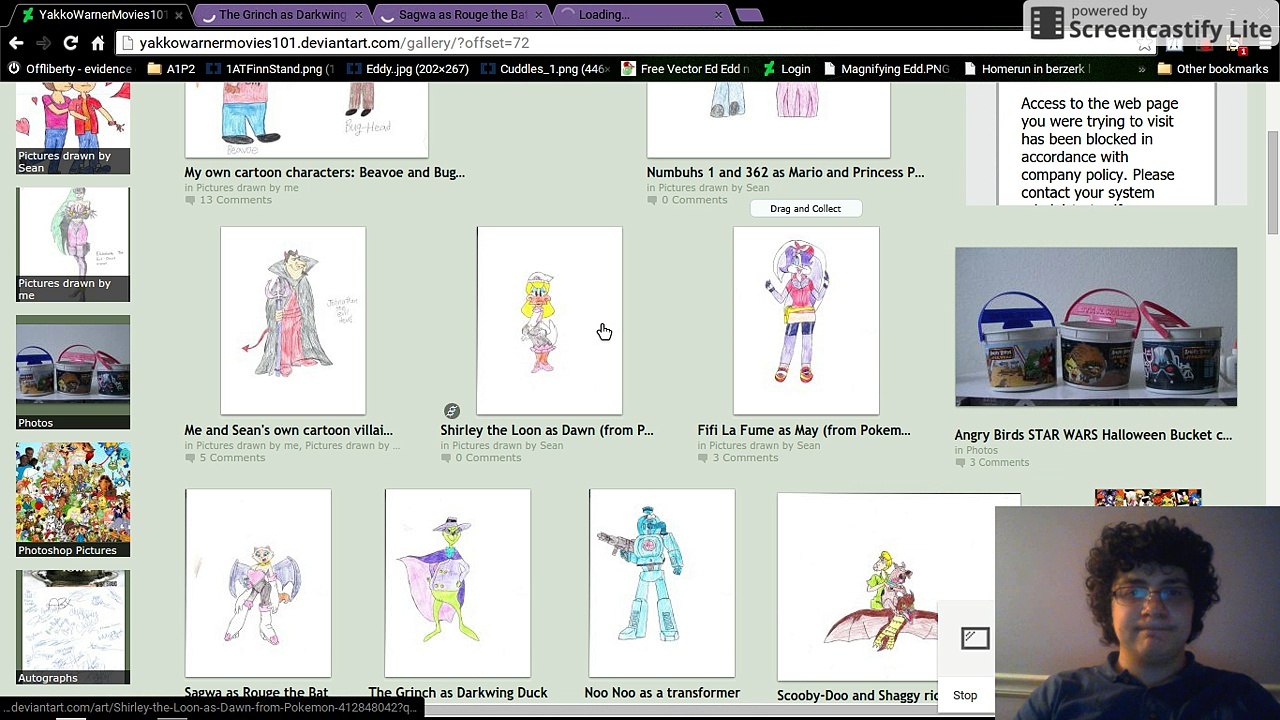Image resolution: width=1280 pixels, height=720 pixels.
Task: View 3 Comments on Angry Birds bucket photo
Action: [998, 463]
